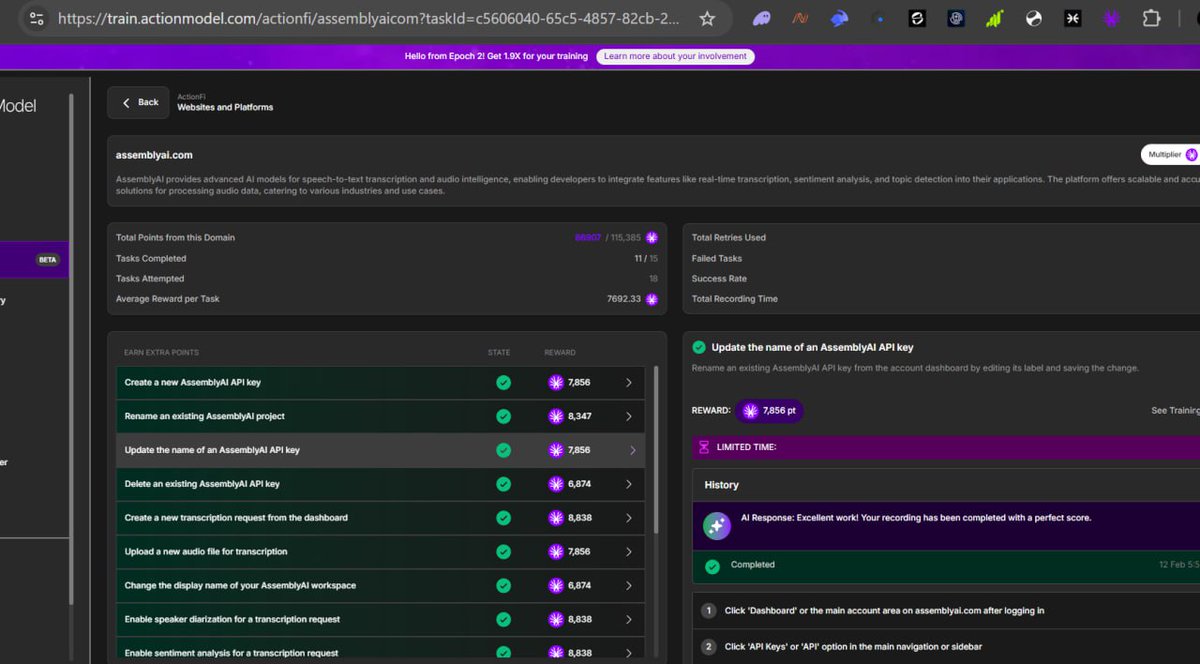Click the state check for Delete existing API key
This screenshot has height=664, width=1200.
pos(504,484)
